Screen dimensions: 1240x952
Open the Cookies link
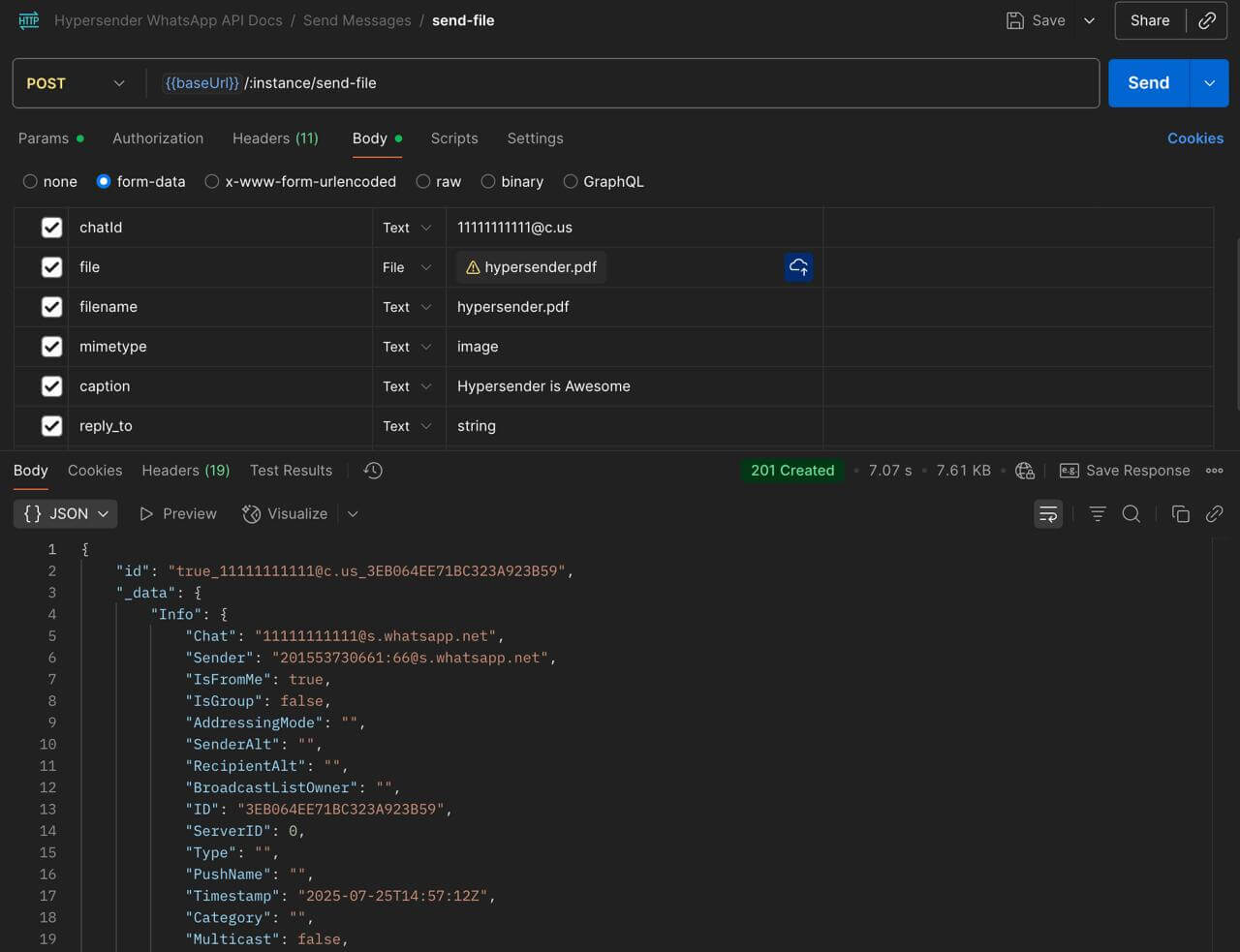tap(1195, 138)
